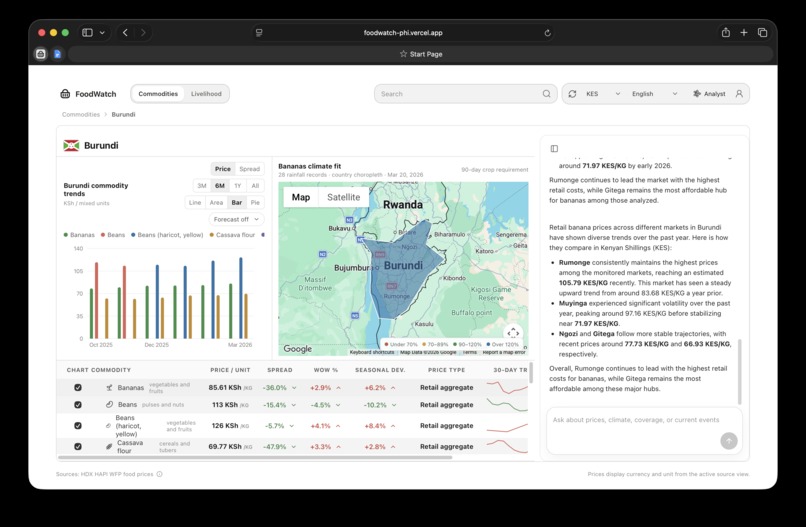Click the blue pinned document tab icon
Screen dimensions: 806x527
pos(58,54)
